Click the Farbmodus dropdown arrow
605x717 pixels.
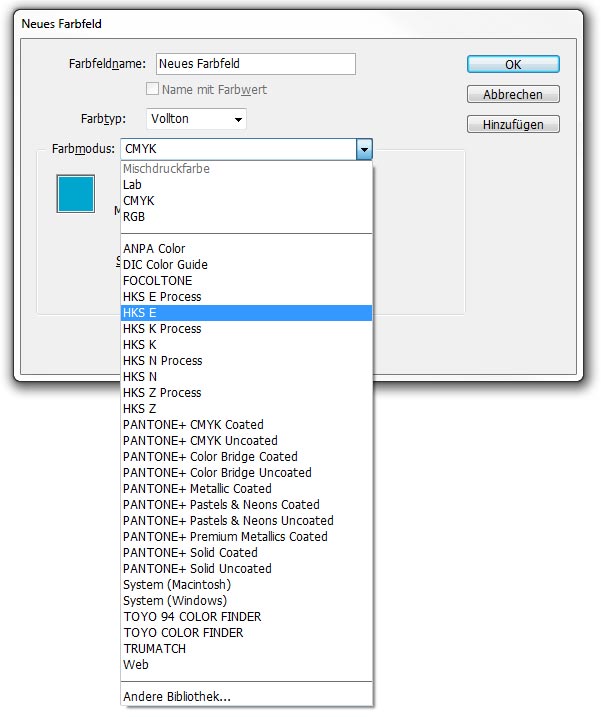[364, 149]
